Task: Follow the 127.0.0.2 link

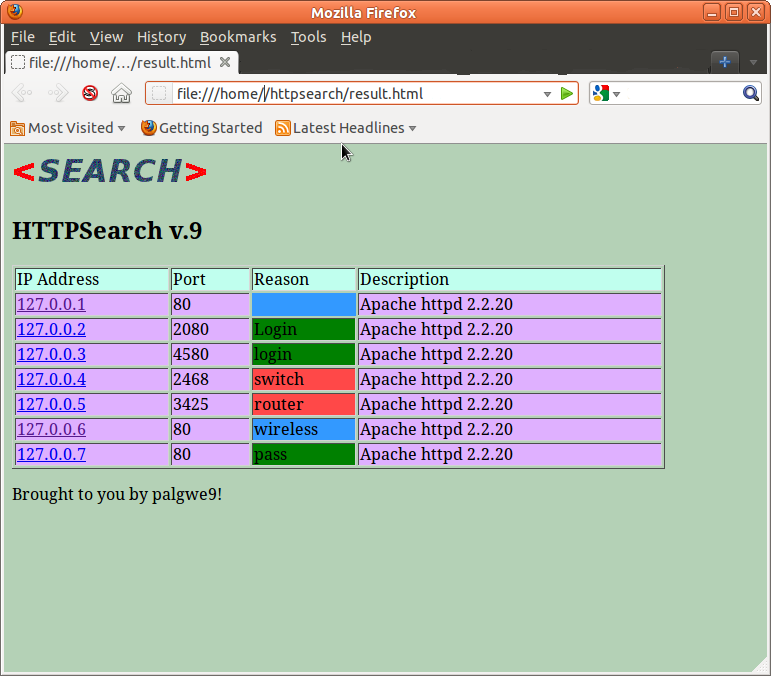Action: click(51, 329)
